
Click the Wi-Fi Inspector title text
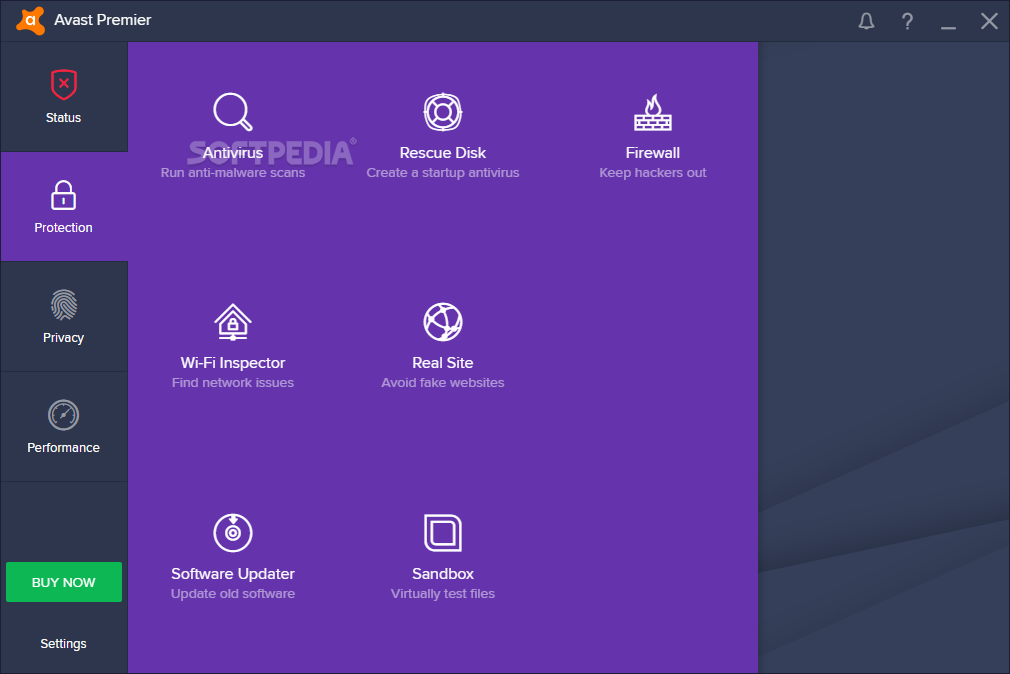(x=233, y=363)
